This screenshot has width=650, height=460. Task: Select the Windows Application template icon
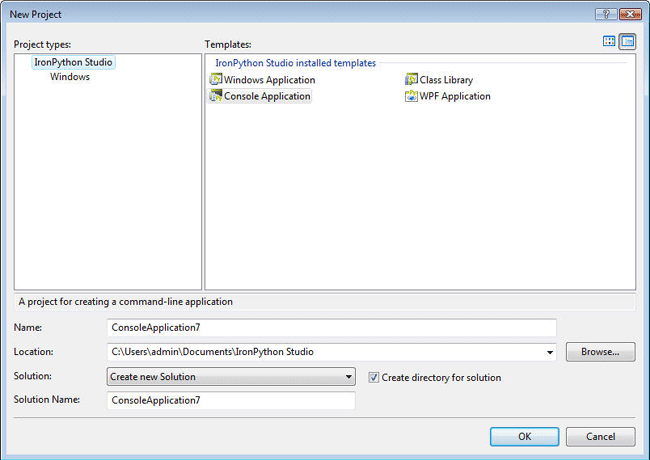(216, 79)
